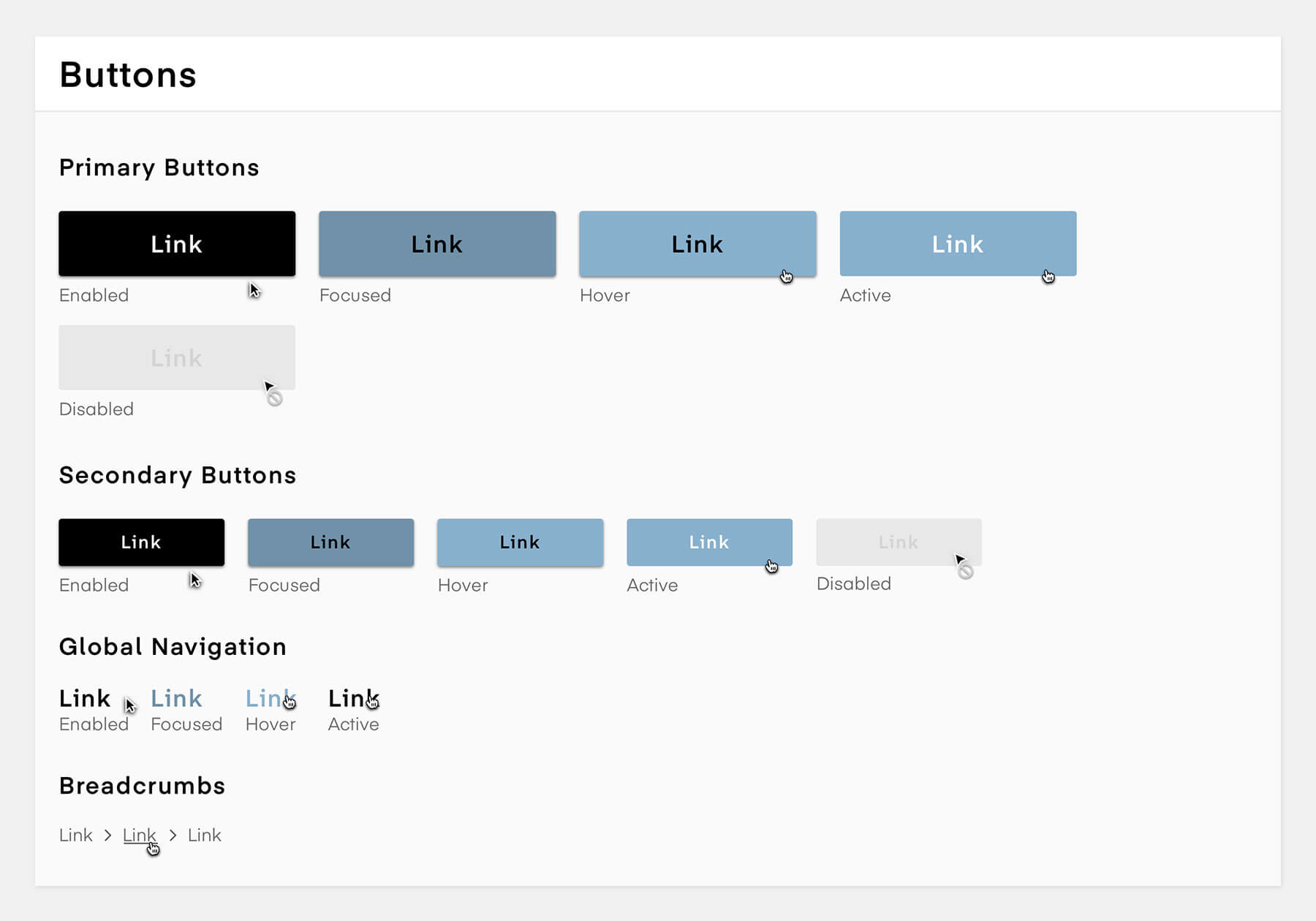
Task: Select the enabled global navigation Link
Action: (83, 698)
